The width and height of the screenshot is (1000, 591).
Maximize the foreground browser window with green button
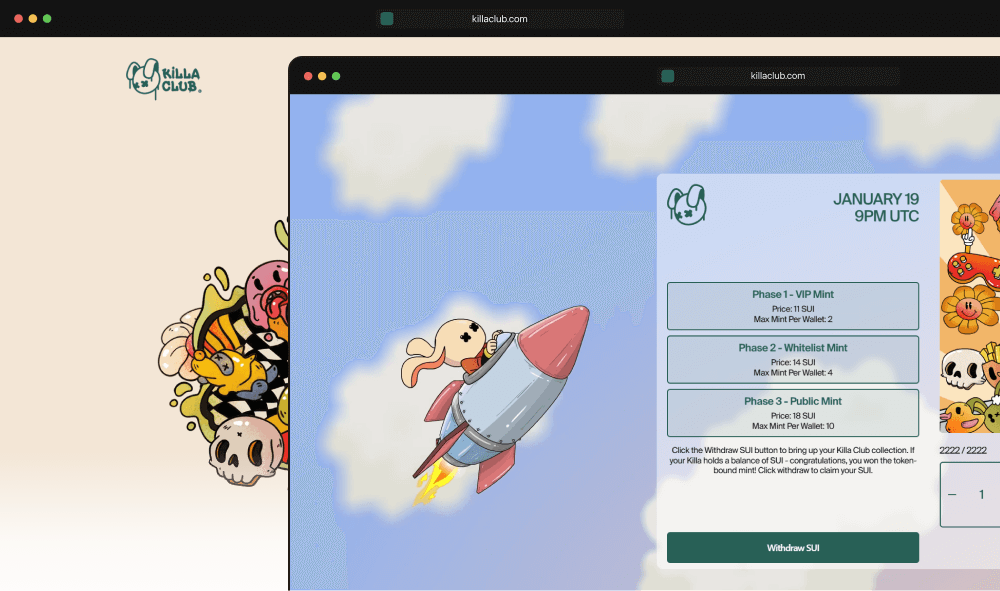click(x=336, y=76)
